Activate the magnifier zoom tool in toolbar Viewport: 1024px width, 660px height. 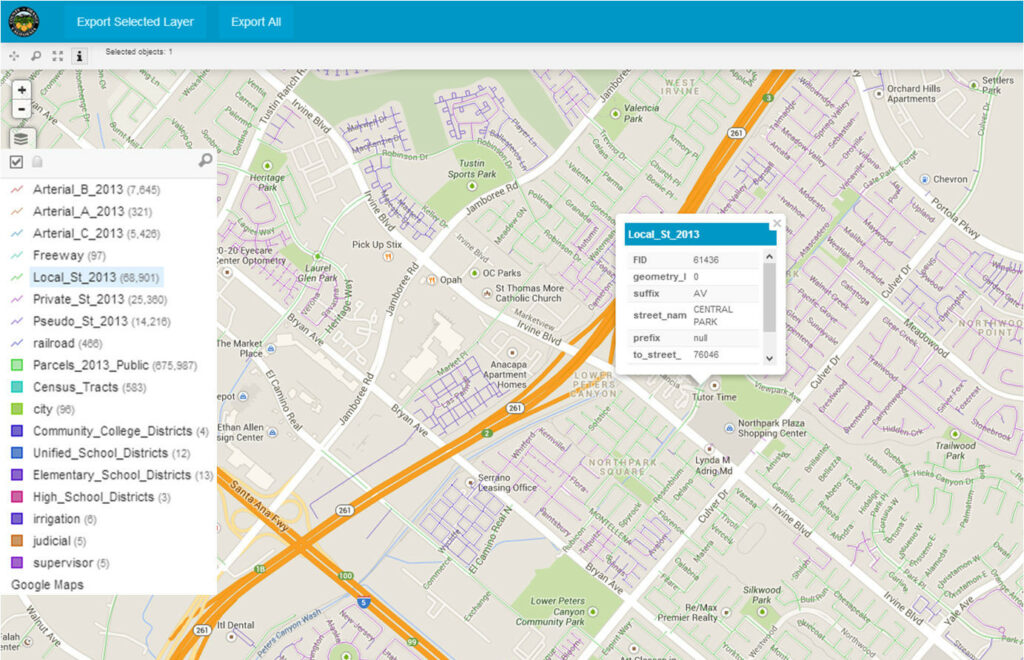[x=36, y=56]
